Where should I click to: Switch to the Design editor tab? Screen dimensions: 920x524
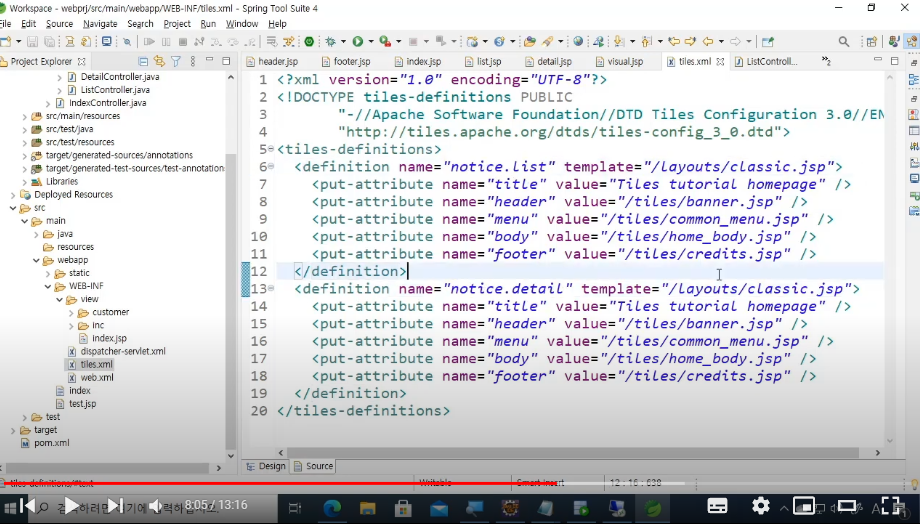[x=266, y=466]
